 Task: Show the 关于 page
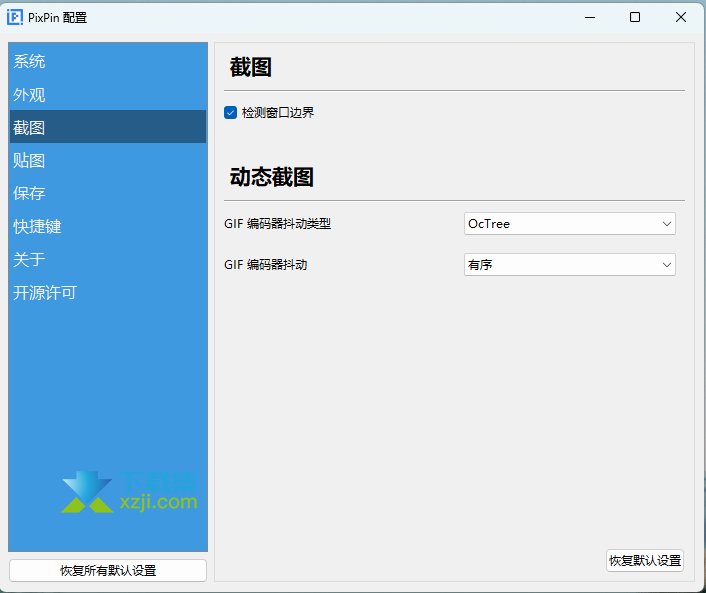pos(108,259)
